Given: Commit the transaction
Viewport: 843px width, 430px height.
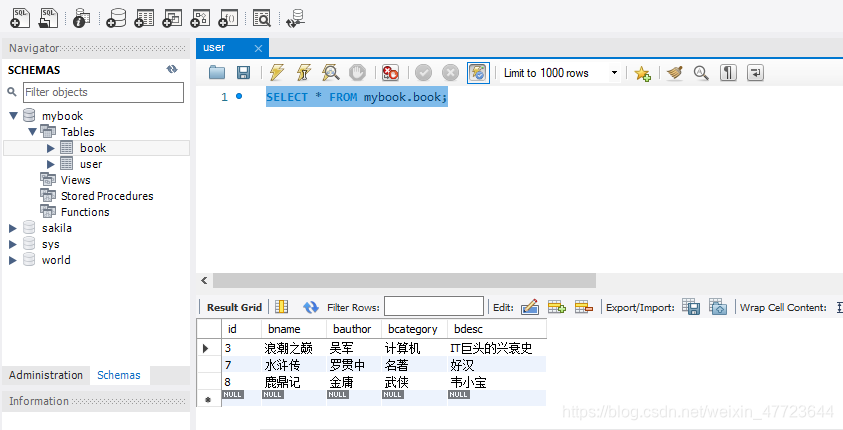Looking at the screenshot, I should coord(424,73).
